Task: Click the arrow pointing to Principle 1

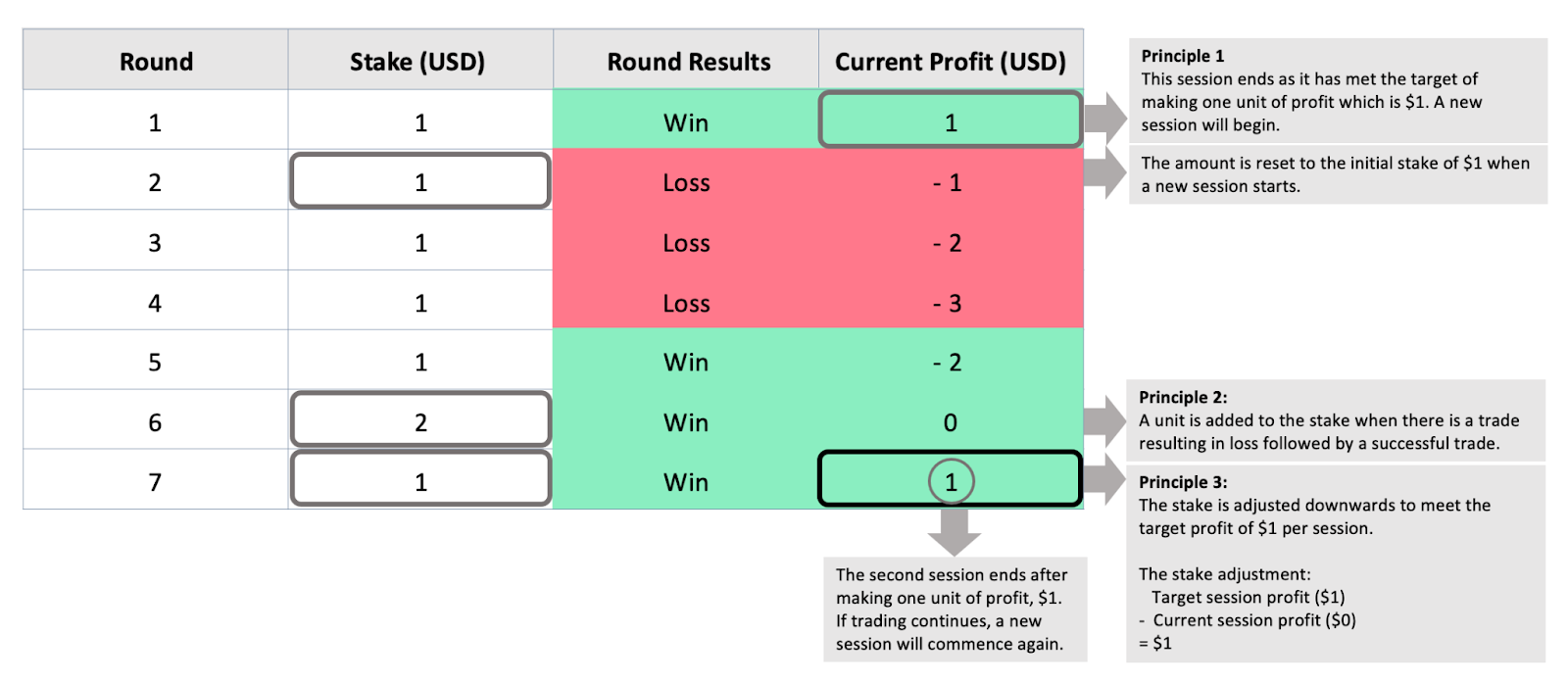Action: [x=1105, y=118]
